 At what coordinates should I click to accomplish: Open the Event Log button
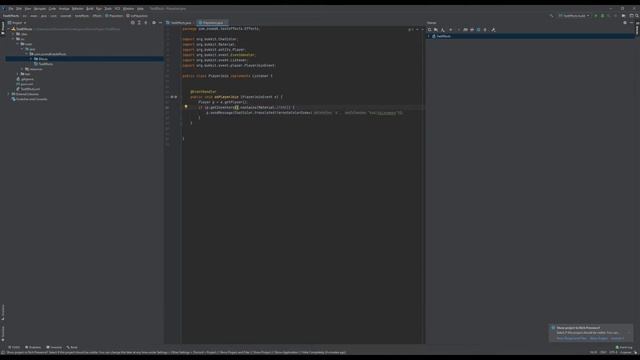click(624, 347)
